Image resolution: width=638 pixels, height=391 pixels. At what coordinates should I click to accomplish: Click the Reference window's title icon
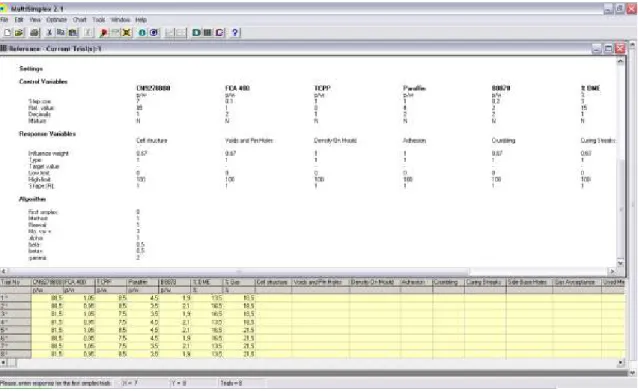click(x=4, y=48)
